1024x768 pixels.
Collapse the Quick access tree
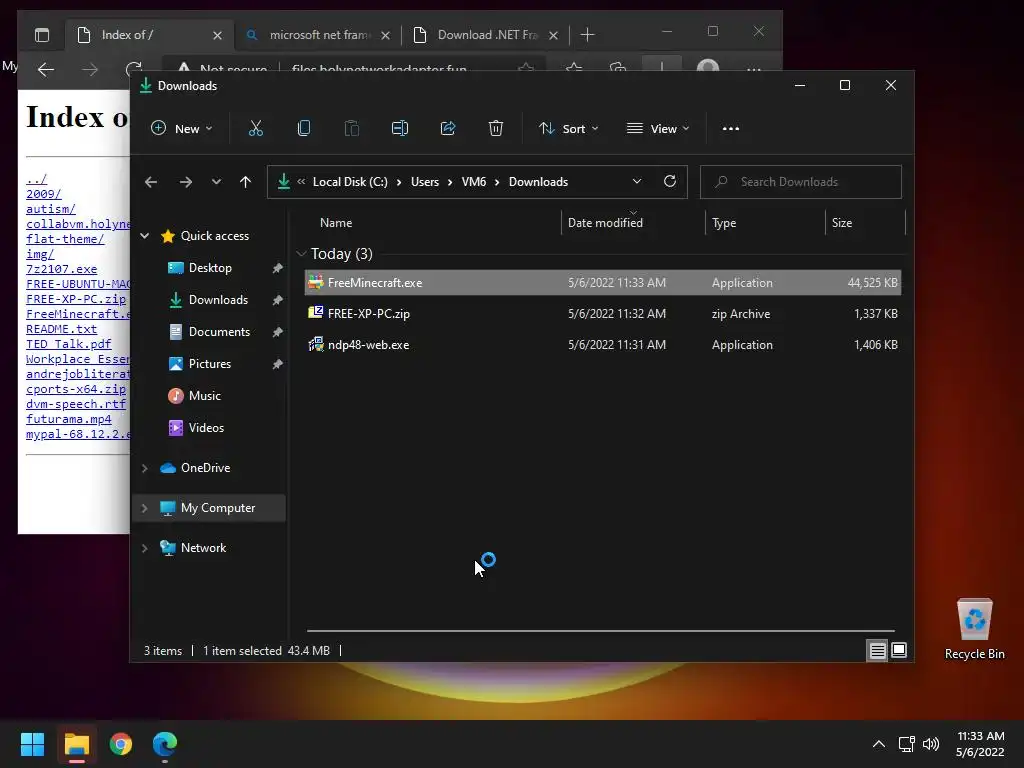tap(145, 236)
